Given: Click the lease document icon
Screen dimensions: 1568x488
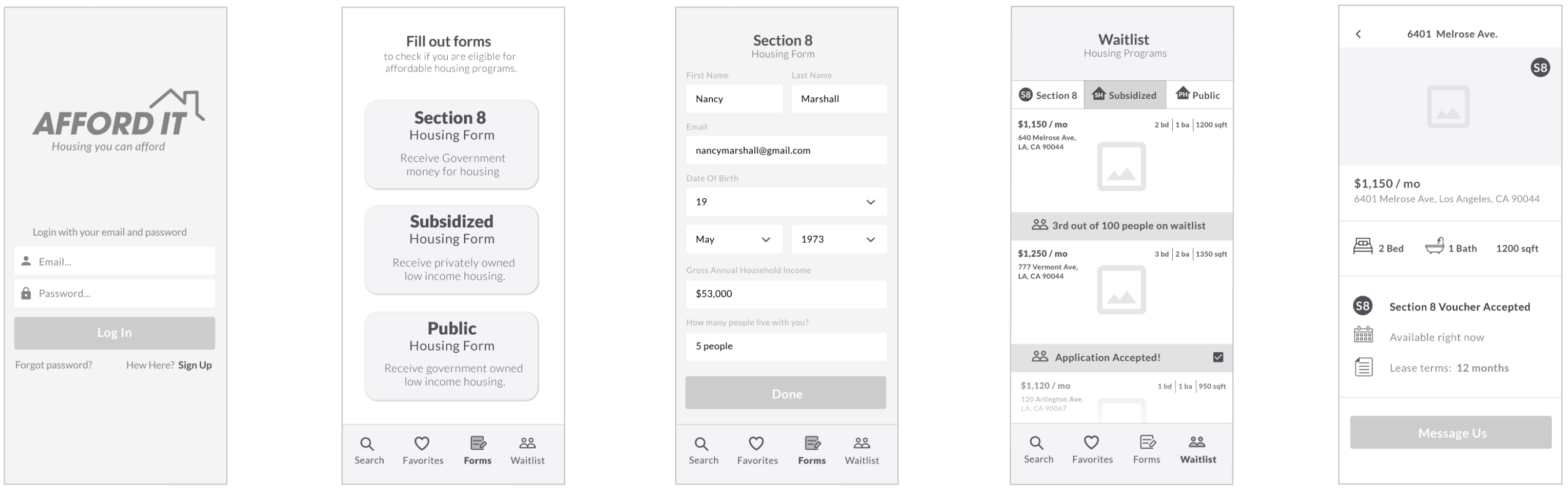Looking at the screenshot, I should tap(1364, 367).
